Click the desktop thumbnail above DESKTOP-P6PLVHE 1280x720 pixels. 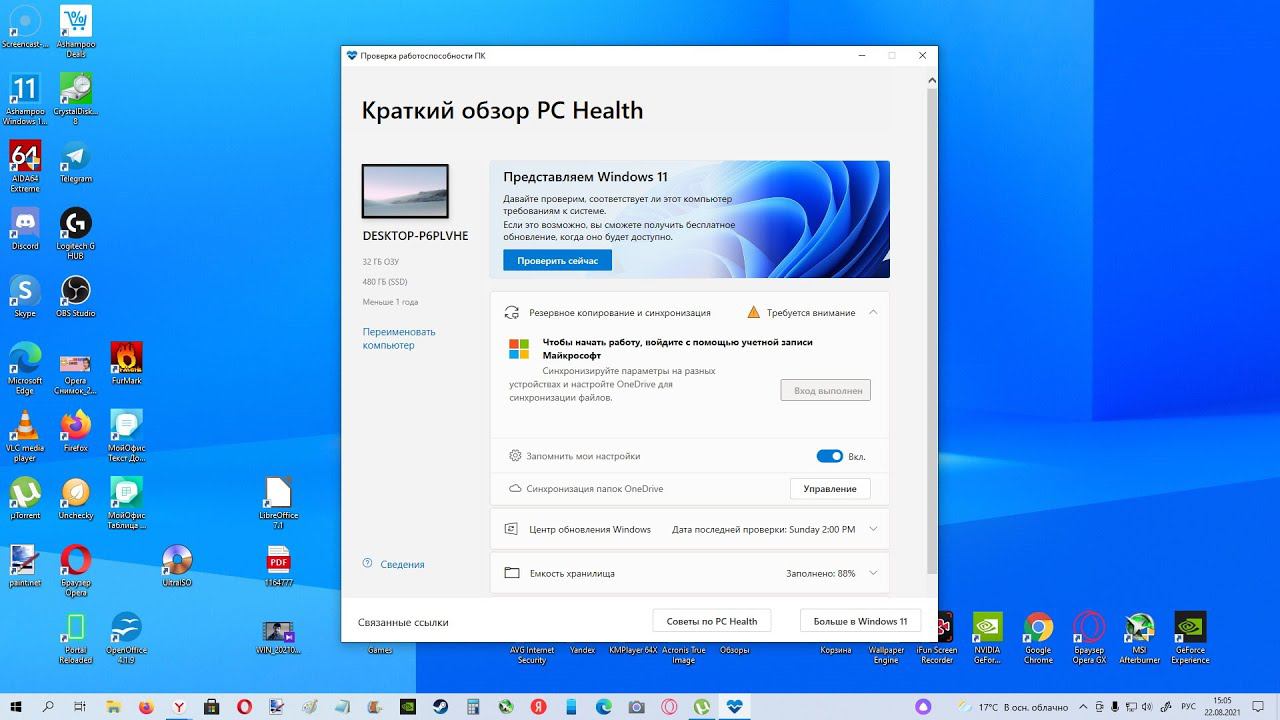[x=405, y=191]
